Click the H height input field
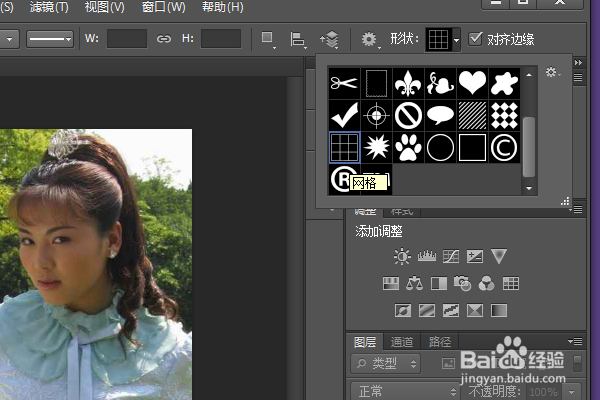Screen dimensions: 600x400 click(x=221, y=39)
